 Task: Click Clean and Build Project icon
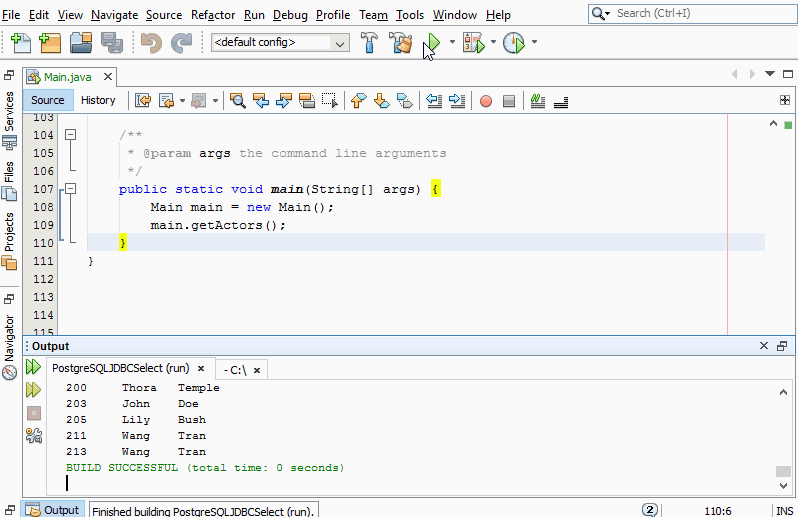(401, 43)
